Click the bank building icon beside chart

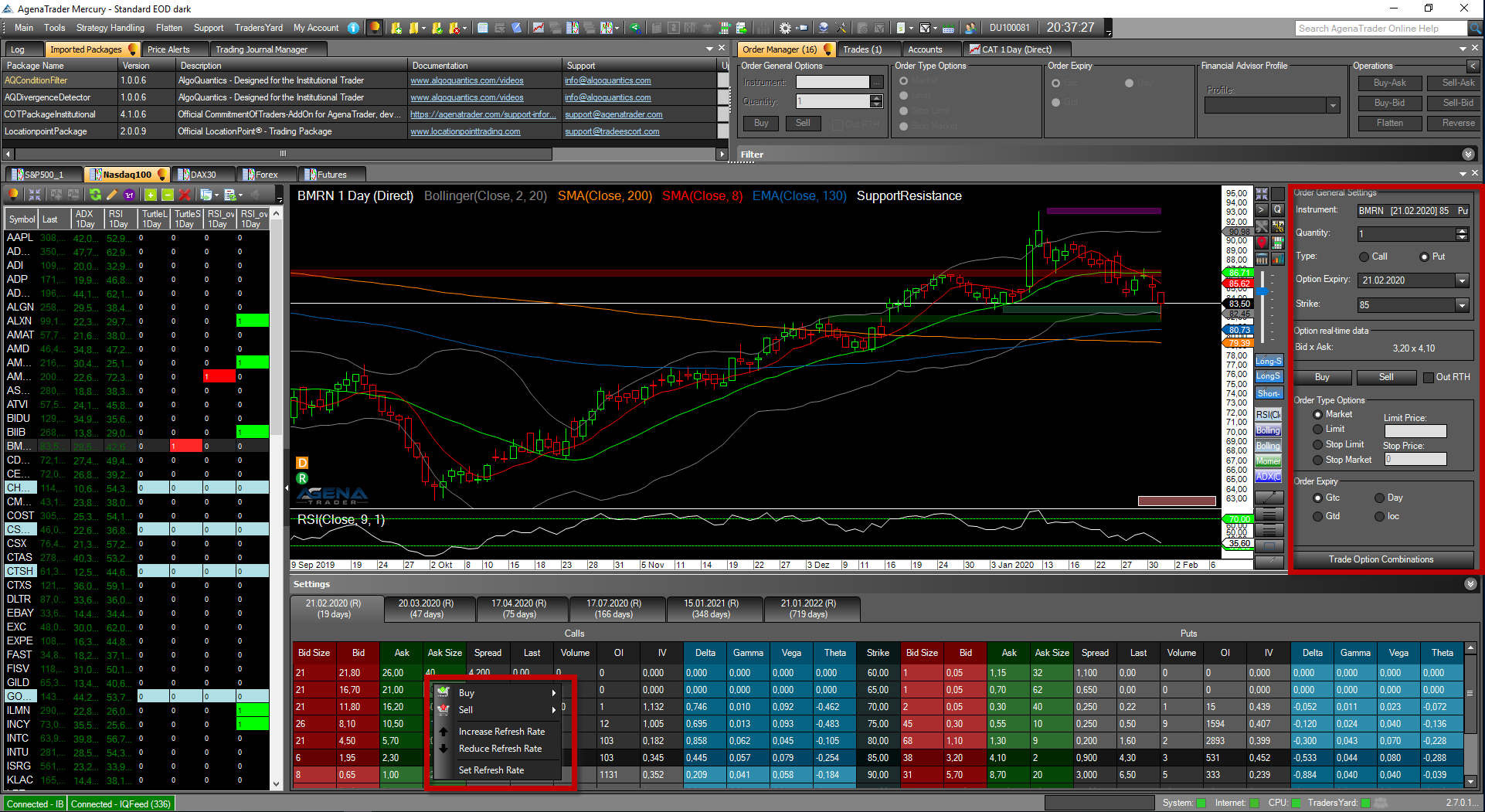(1262, 259)
